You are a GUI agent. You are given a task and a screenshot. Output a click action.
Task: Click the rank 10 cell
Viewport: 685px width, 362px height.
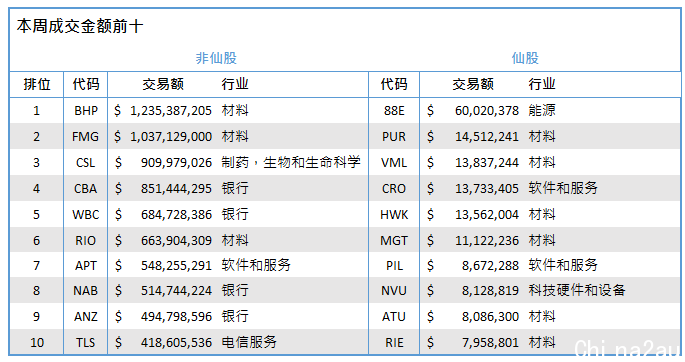click(37, 343)
